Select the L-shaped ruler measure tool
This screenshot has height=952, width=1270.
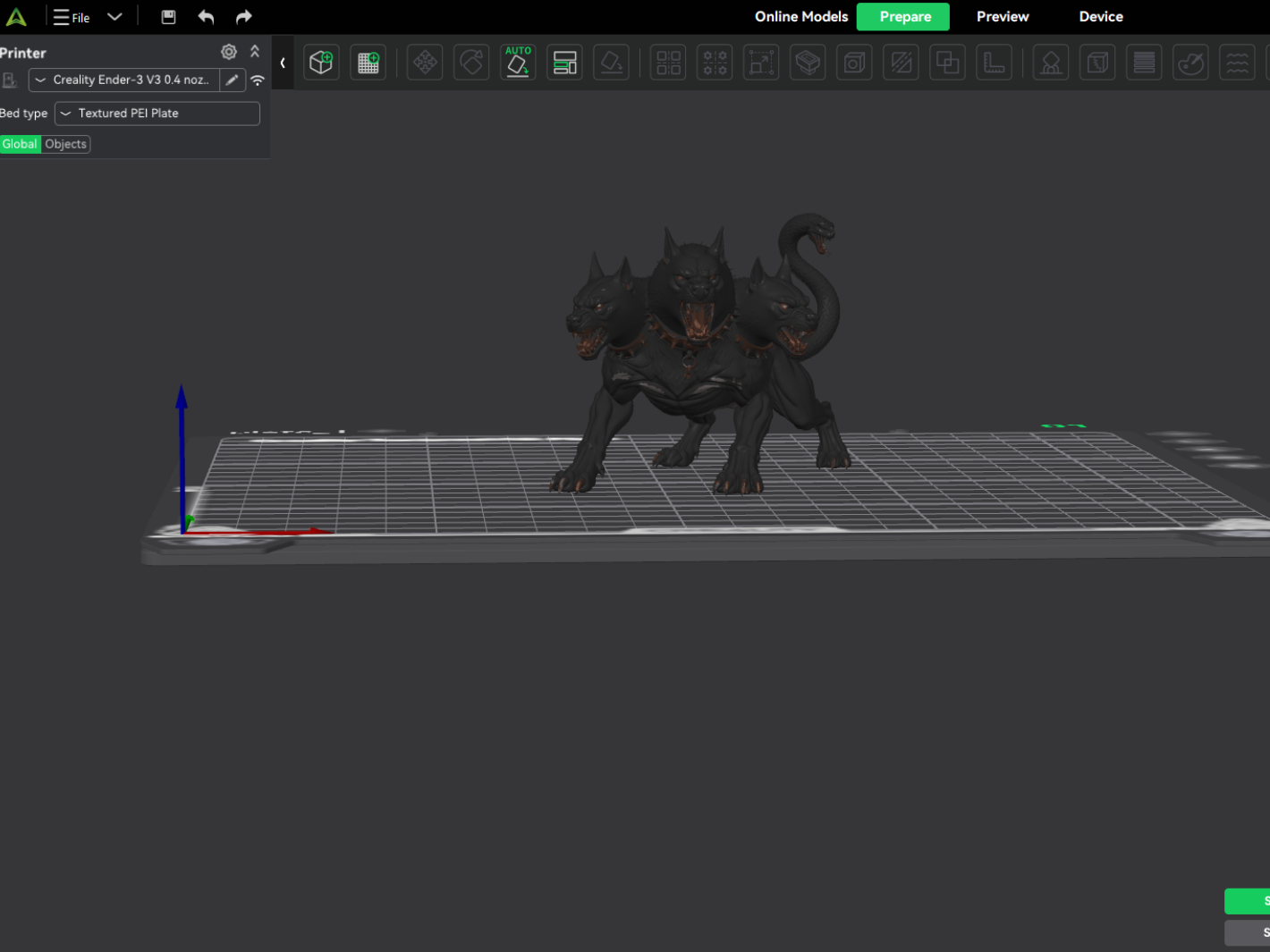(x=994, y=63)
